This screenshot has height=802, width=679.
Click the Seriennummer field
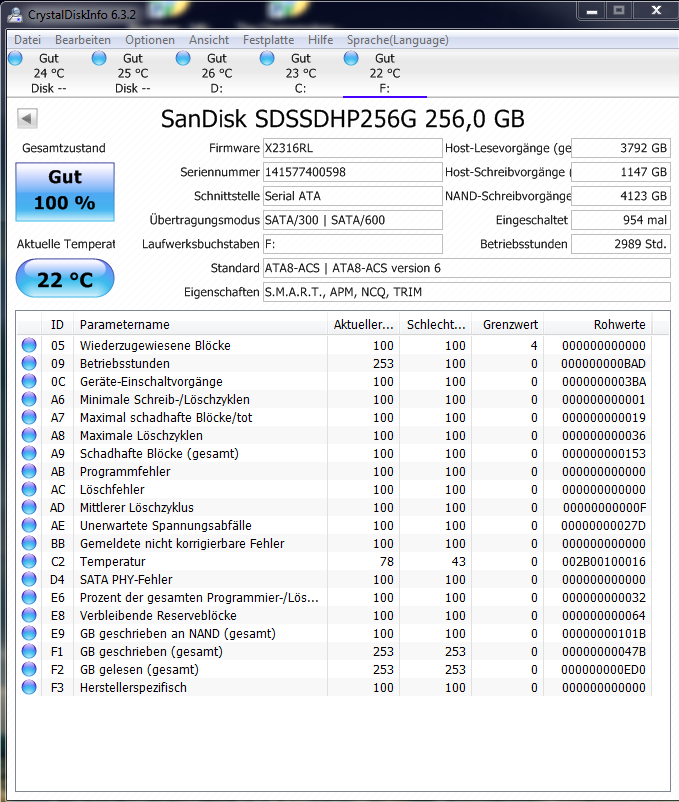(x=353, y=172)
